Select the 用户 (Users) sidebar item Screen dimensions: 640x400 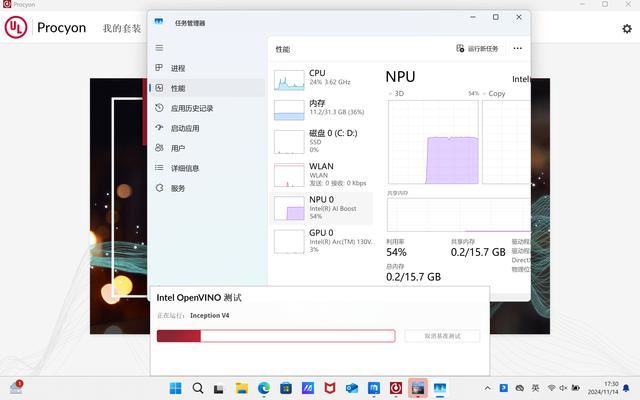pos(178,148)
